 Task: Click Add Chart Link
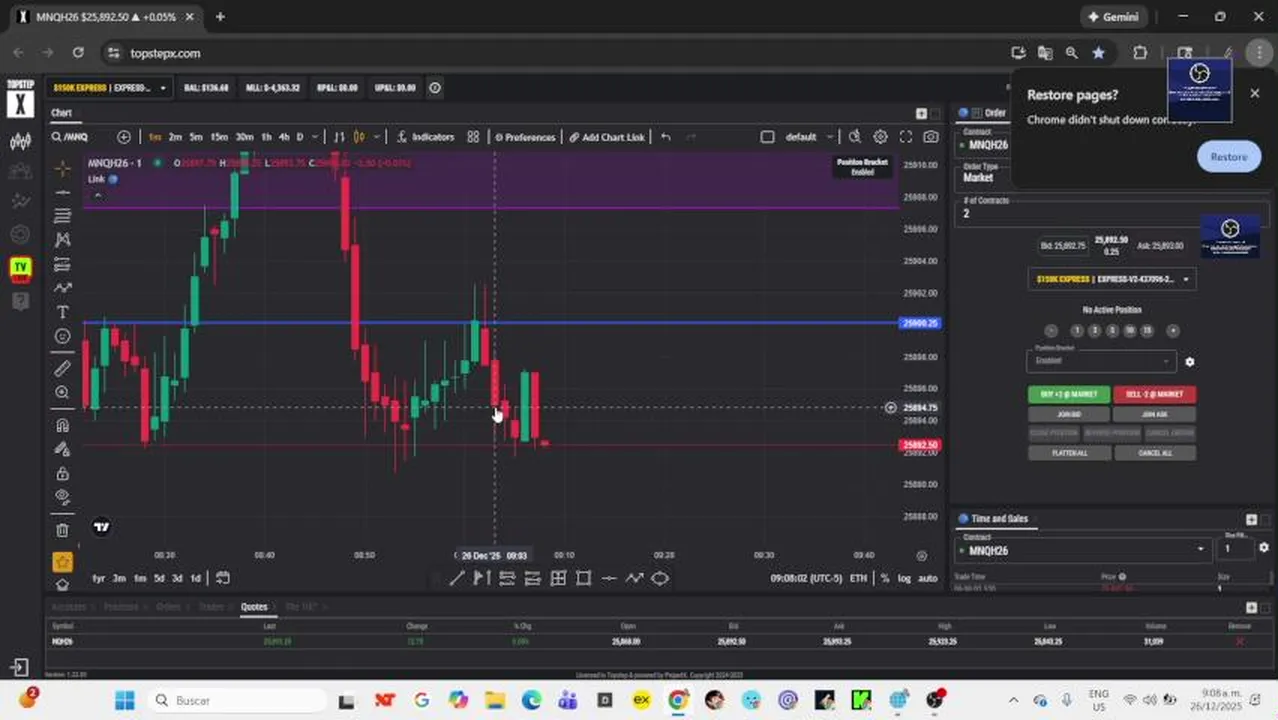pos(607,137)
